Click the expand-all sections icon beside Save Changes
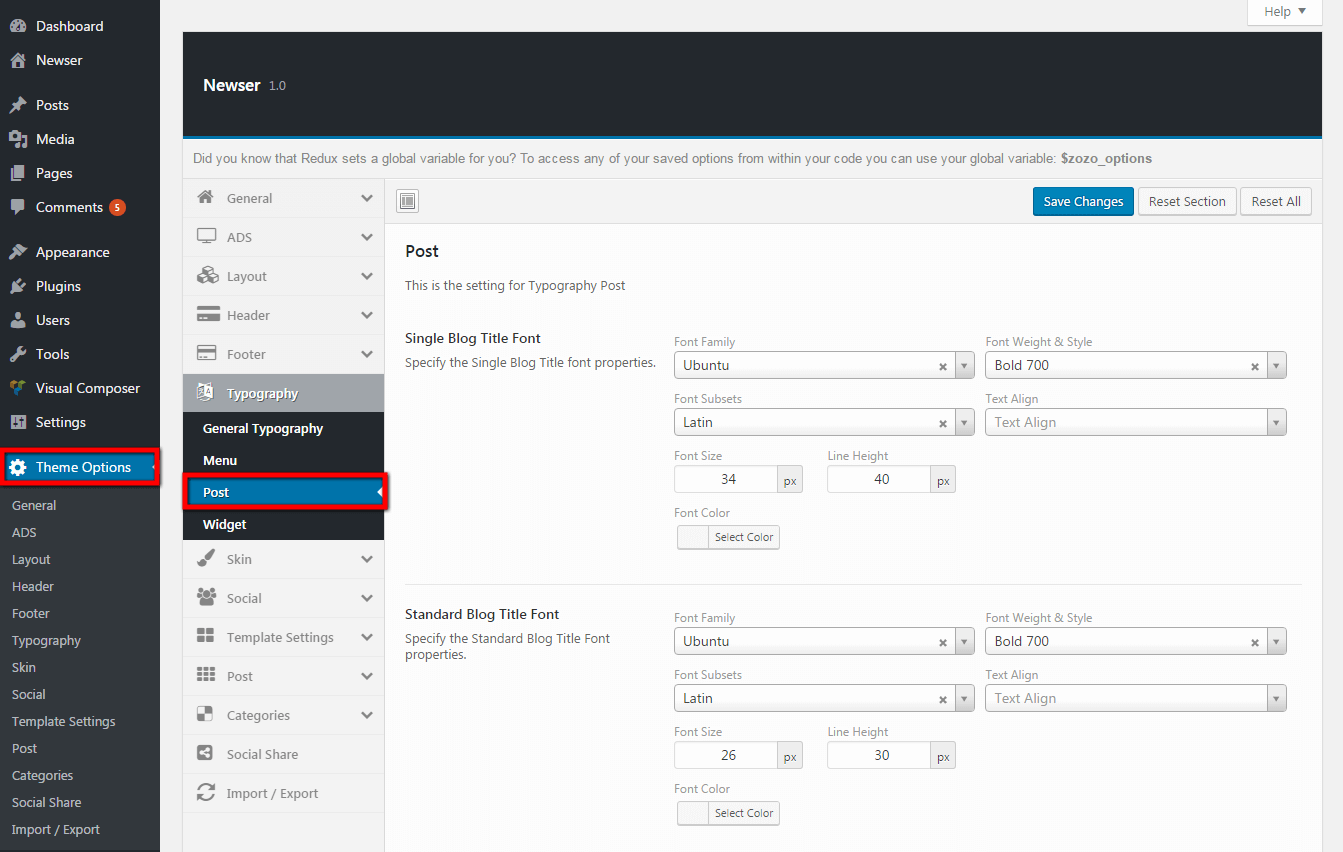Viewport: 1343px width, 852px height. coord(407,201)
